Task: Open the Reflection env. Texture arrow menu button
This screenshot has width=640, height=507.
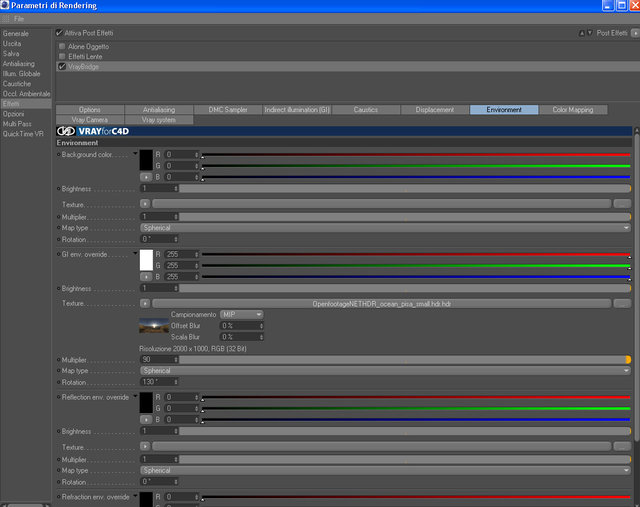Action: click(x=145, y=446)
